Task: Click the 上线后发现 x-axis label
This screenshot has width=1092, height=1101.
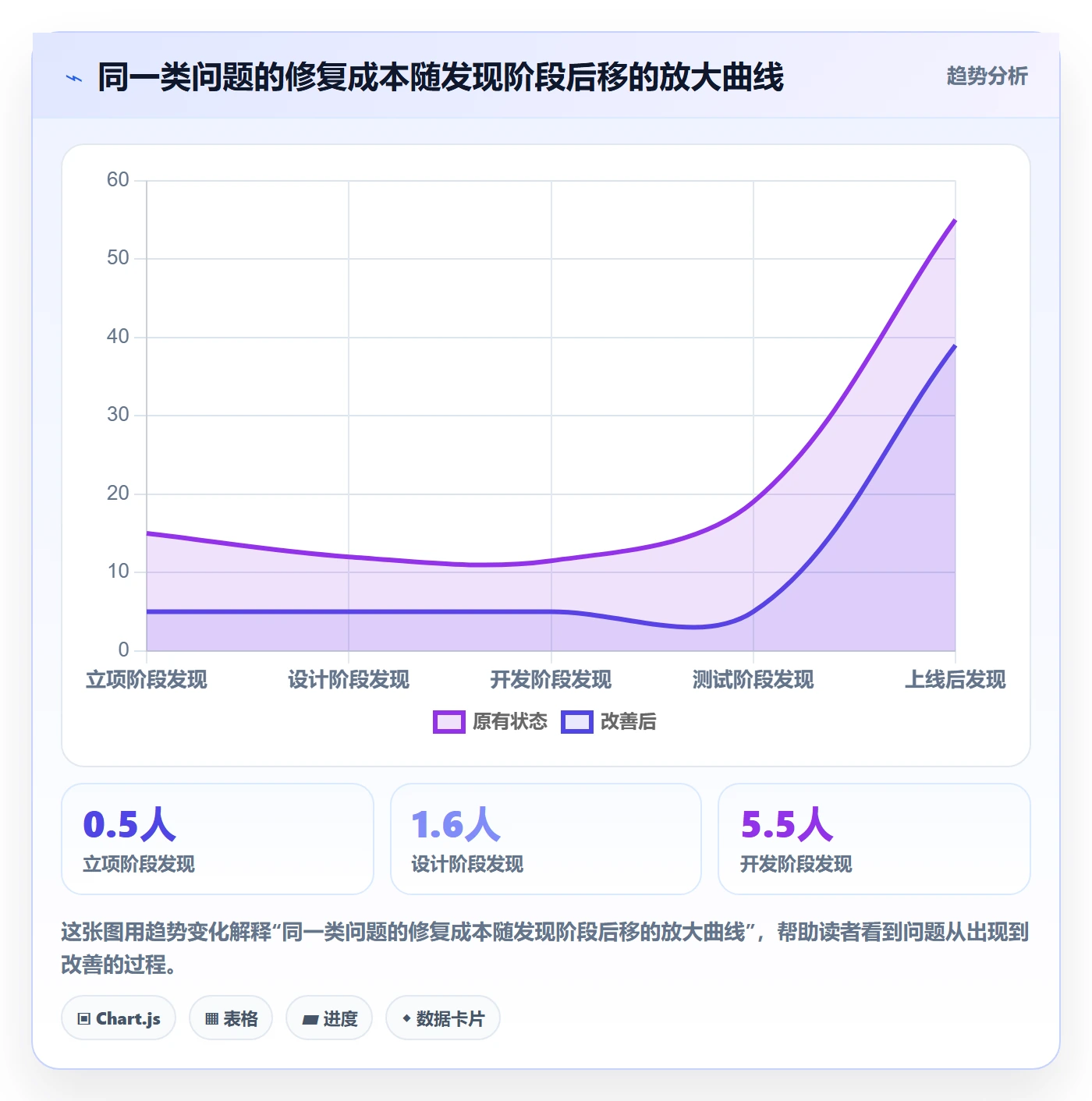Action: click(x=955, y=680)
